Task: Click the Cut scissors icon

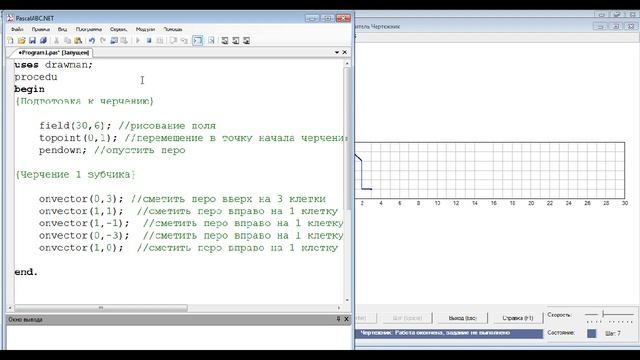Action: pos(57,40)
